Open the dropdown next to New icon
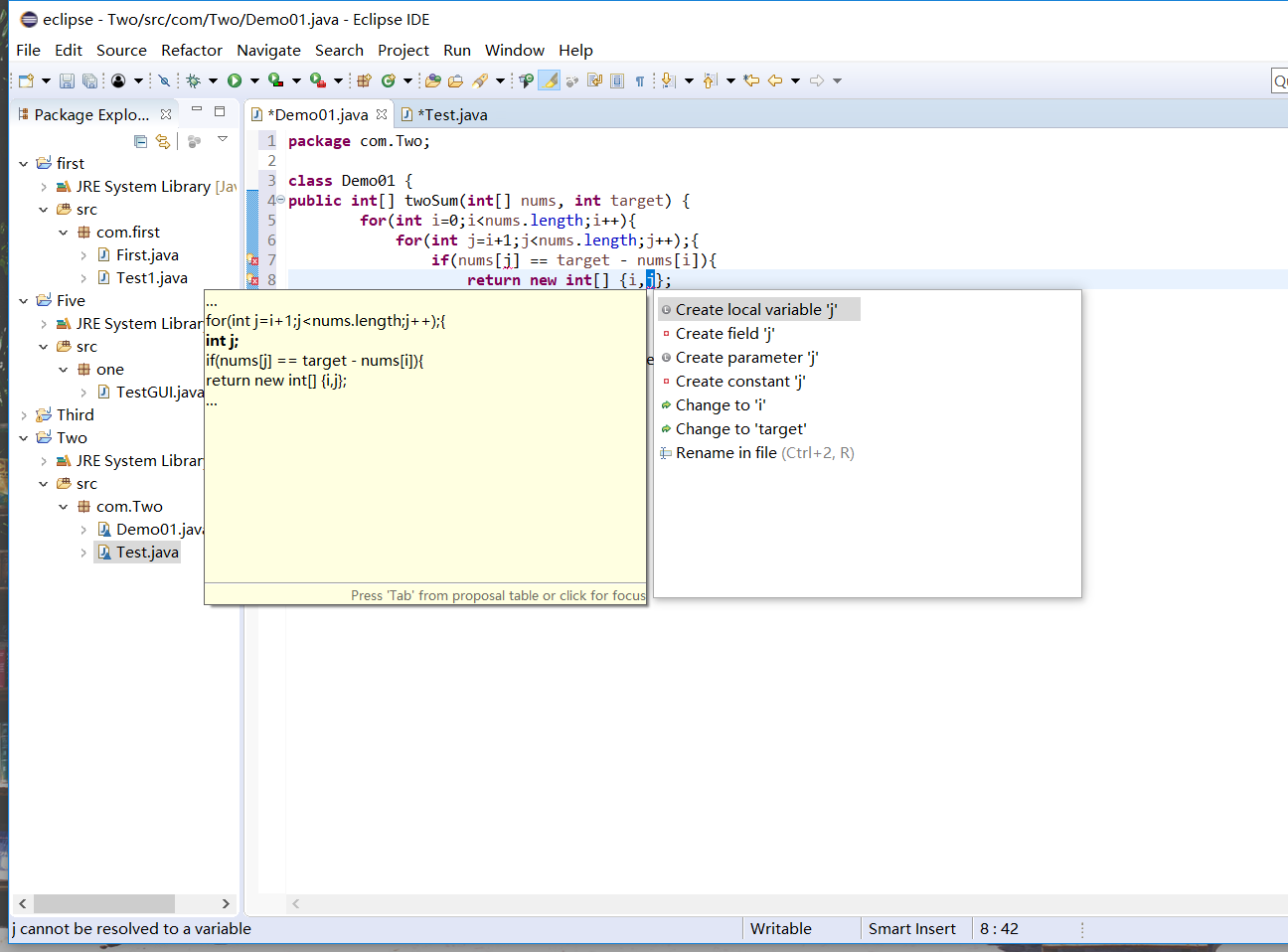The height and width of the screenshot is (952, 1288). coord(46,80)
